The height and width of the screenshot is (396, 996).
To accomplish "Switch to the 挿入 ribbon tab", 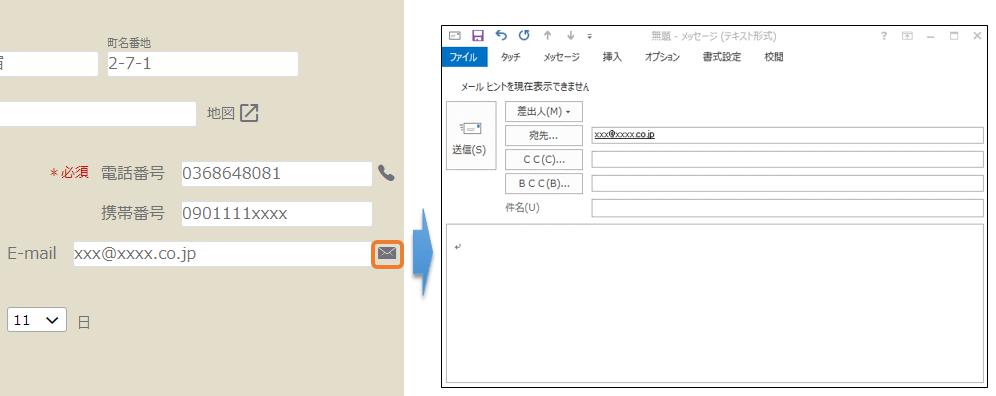I will 612,57.
